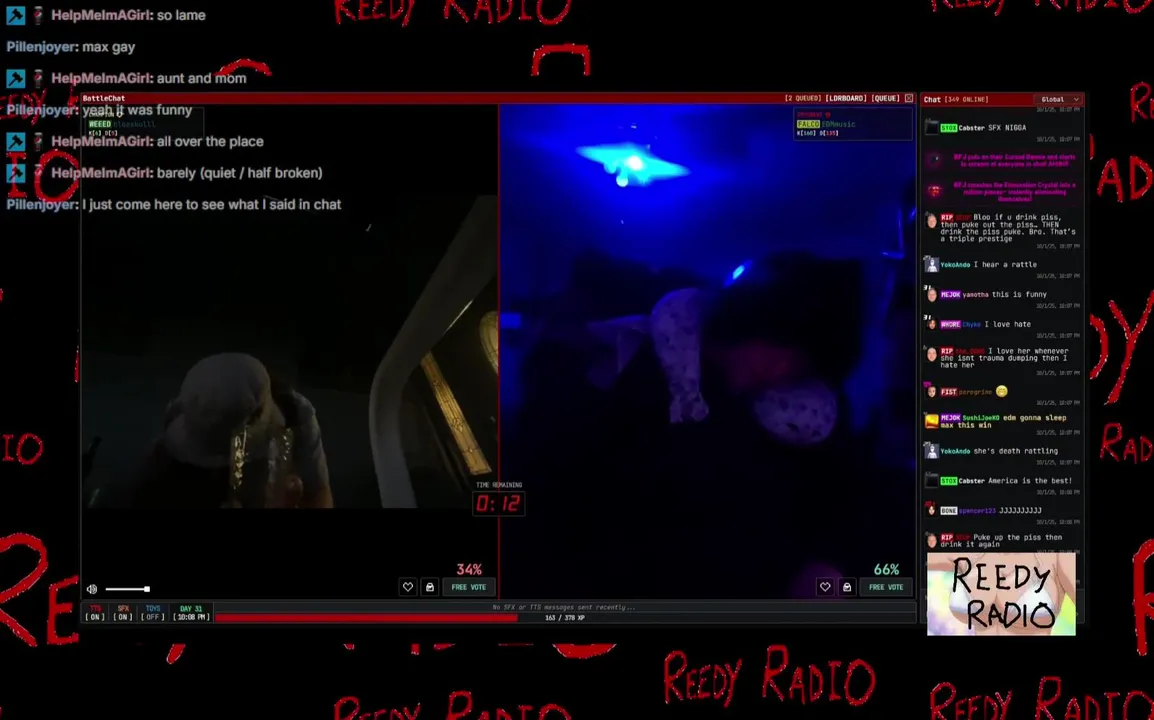This screenshot has height=720, width=1154.
Task: Click the message 'JJJJJJJJJJ'
Action: point(1020,510)
